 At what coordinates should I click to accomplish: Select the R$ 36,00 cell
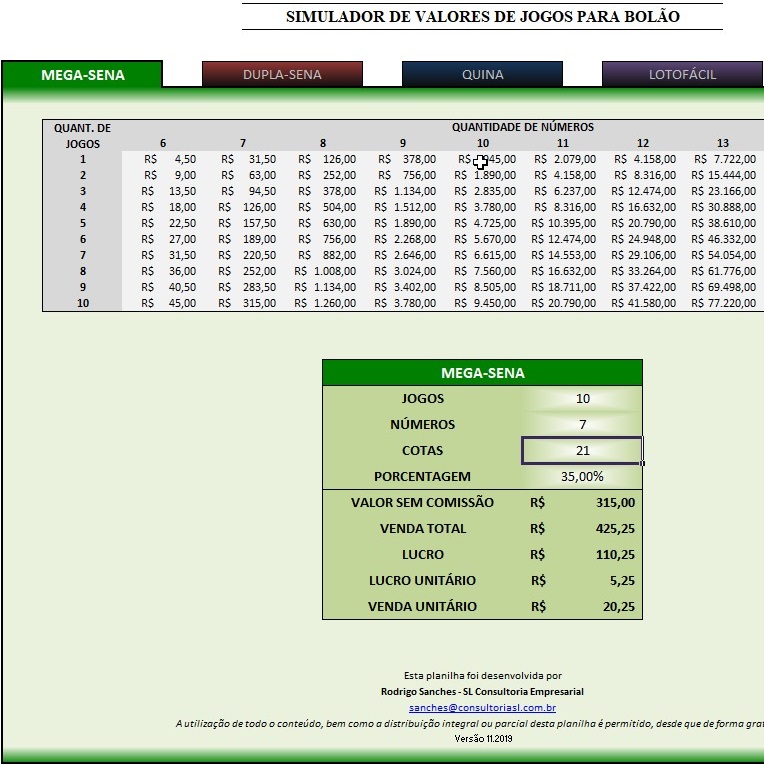[162, 271]
